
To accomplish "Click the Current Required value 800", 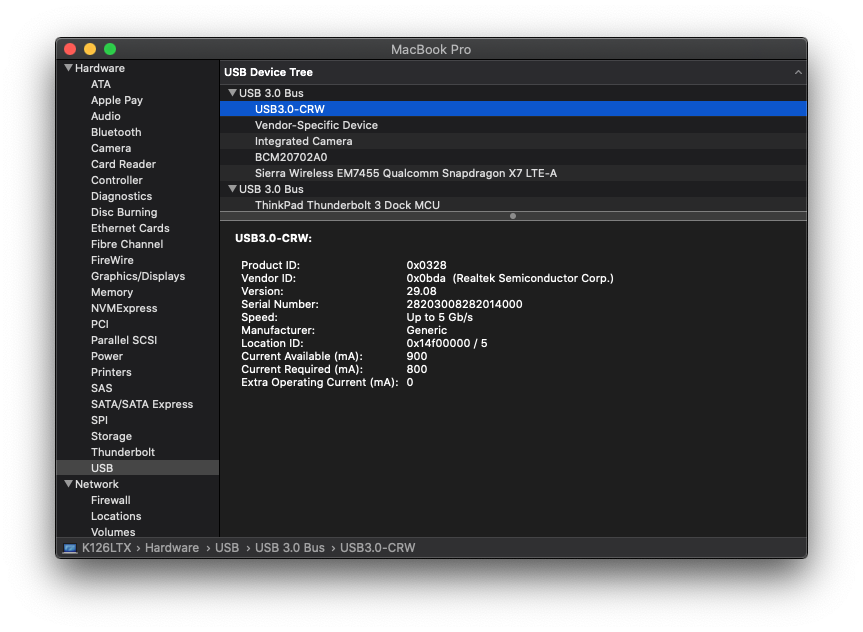I will tap(417, 369).
